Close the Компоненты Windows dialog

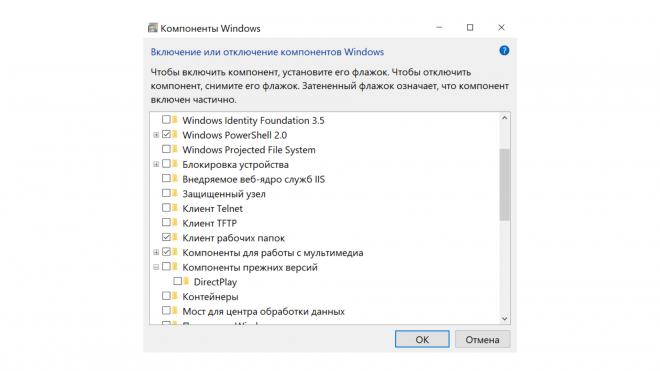click(x=501, y=27)
